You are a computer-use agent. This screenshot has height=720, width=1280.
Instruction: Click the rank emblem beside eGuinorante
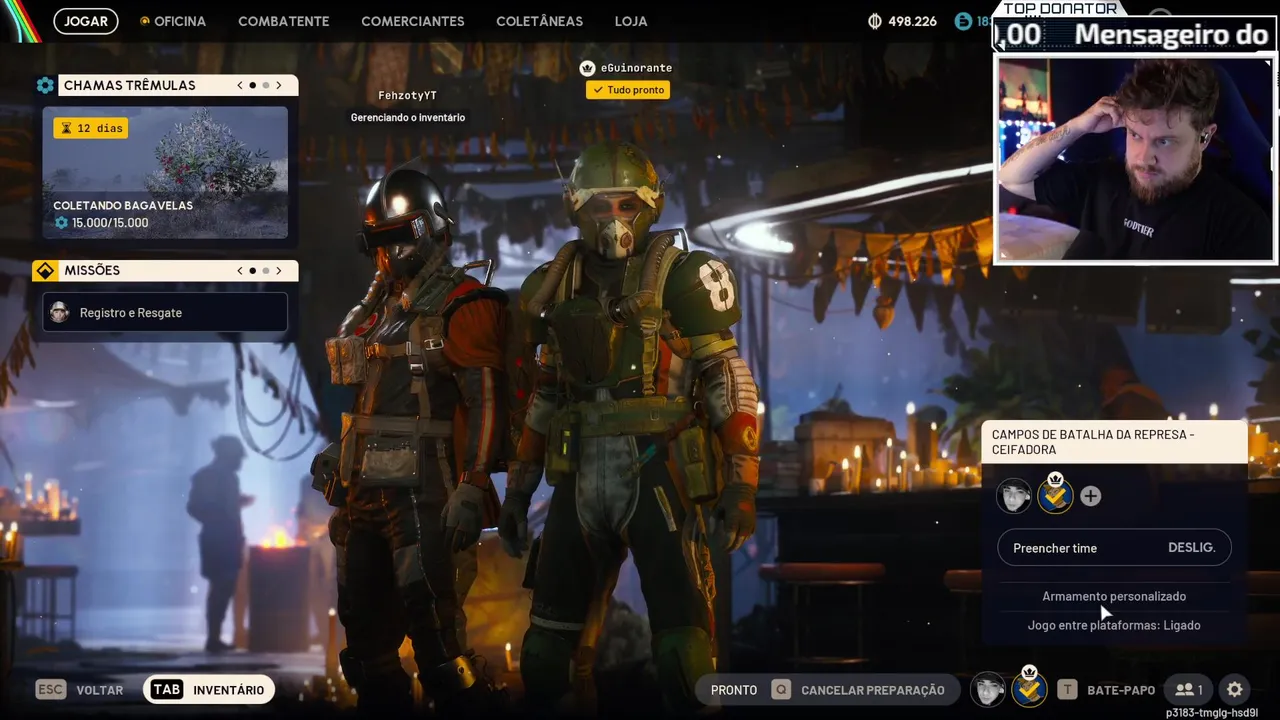click(x=588, y=68)
